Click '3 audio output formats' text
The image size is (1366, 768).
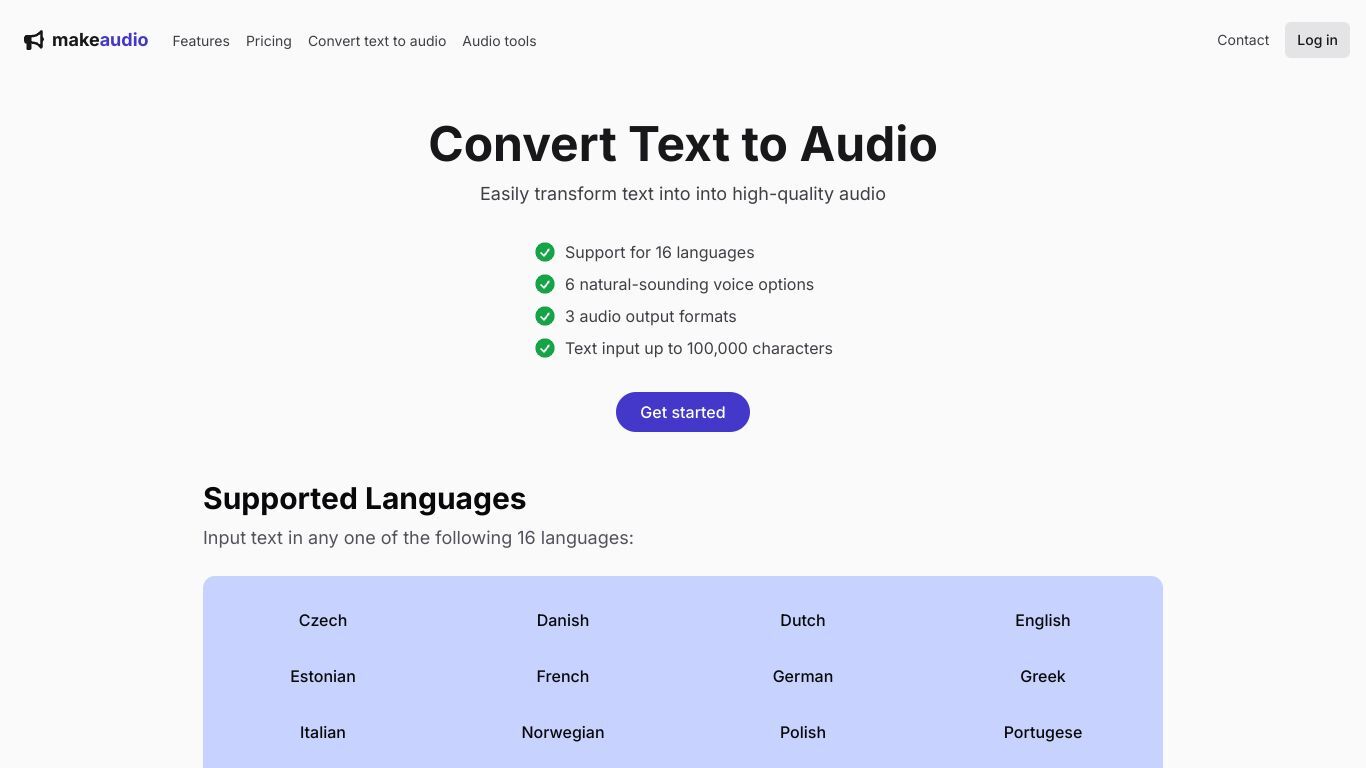651,316
